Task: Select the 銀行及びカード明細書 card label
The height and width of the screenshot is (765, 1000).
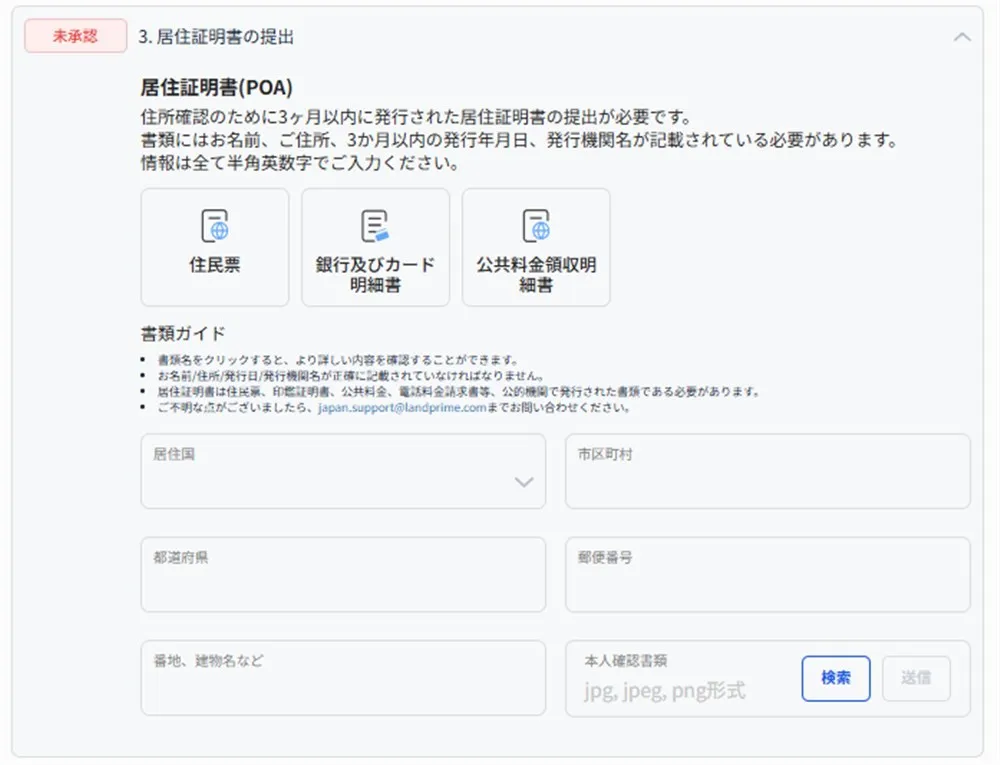Action: [376, 275]
